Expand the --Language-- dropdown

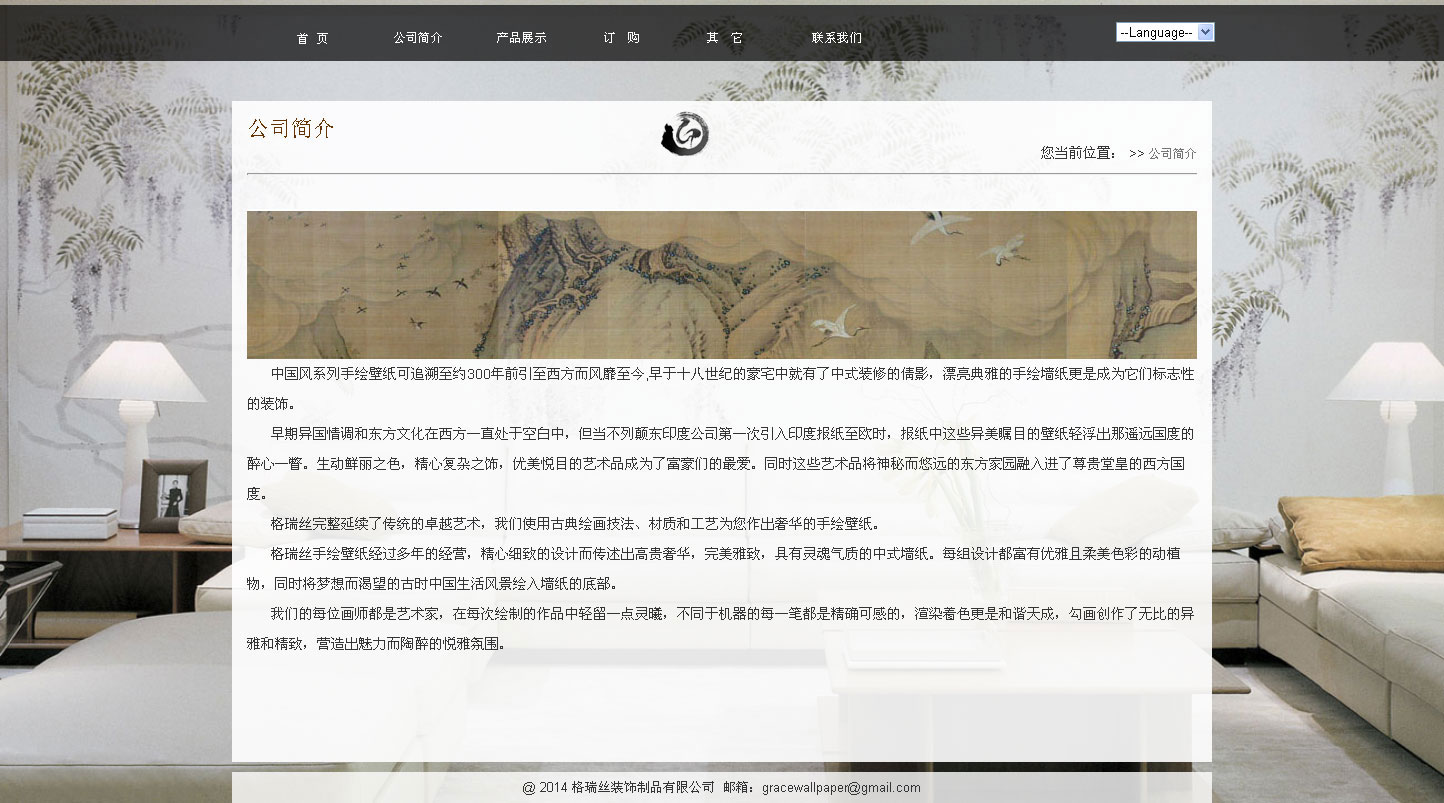pyautogui.click(x=1165, y=32)
